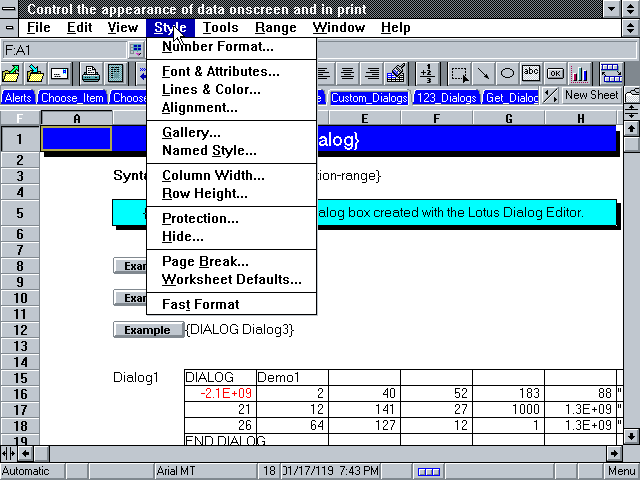This screenshot has width=640, height=480.
Task: Click the create chart bar-graph icon
Action: (580, 74)
